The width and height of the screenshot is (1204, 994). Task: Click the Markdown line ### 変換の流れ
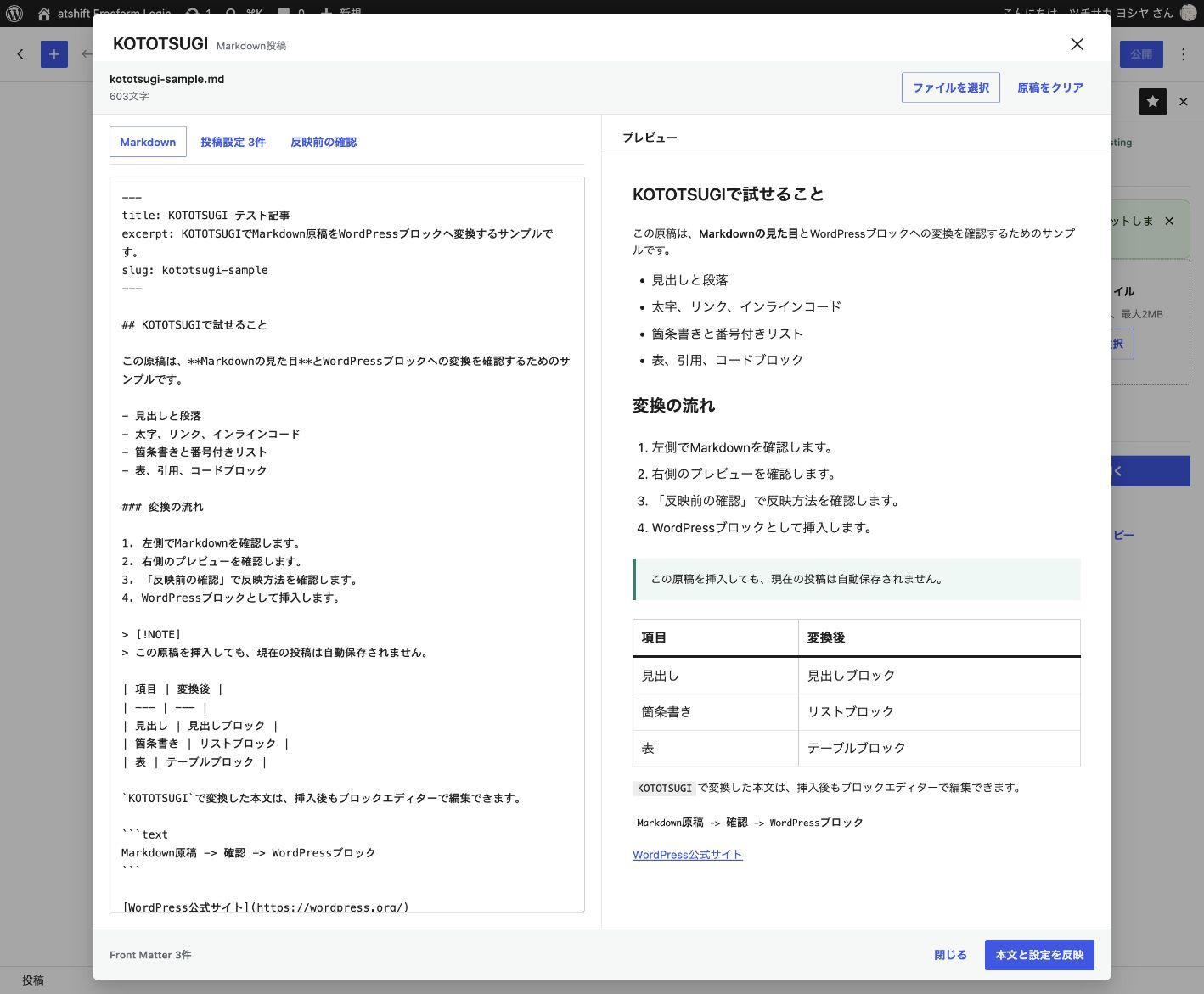[162, 507]
